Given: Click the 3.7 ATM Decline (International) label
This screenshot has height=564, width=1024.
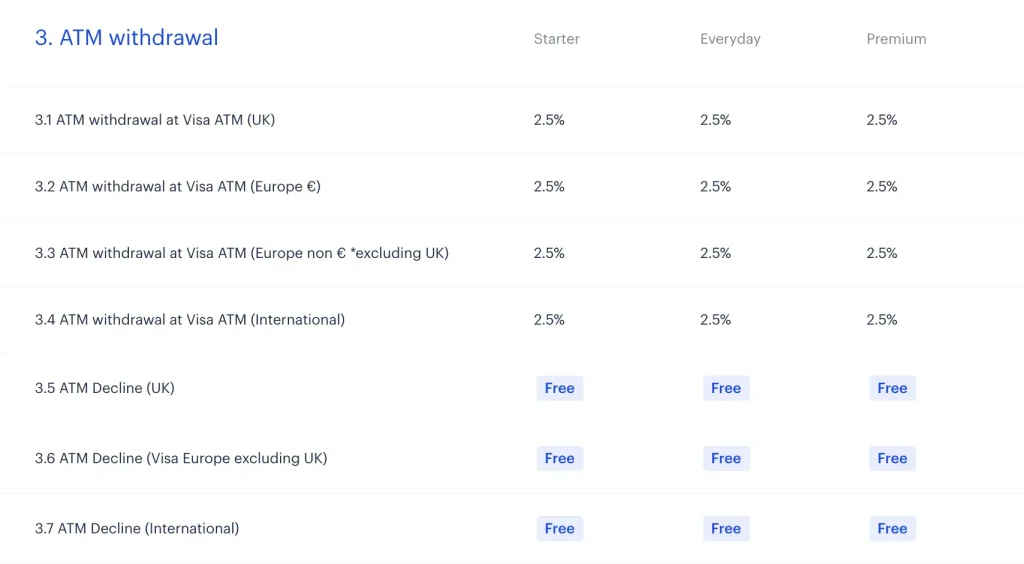Looking at the screenshot, I should (x=137, y=528).
